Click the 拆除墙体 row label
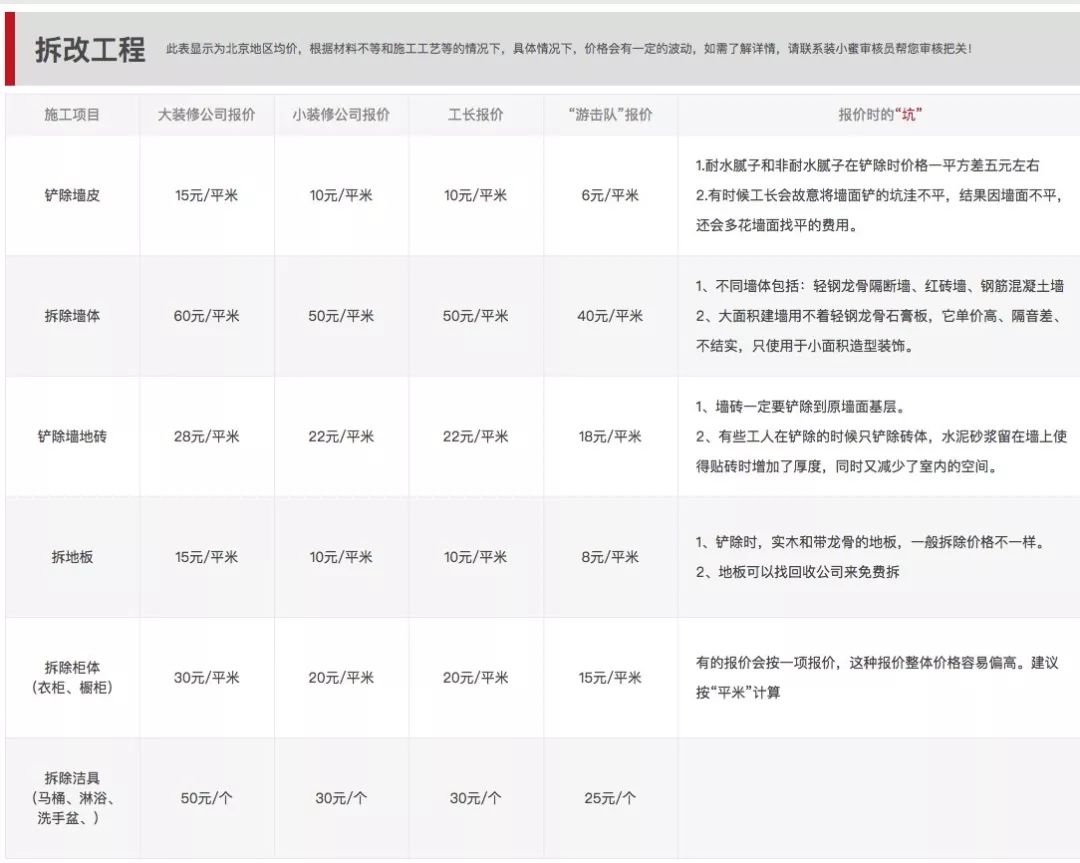The image size is (1080, 863). (x=70, y=316)
